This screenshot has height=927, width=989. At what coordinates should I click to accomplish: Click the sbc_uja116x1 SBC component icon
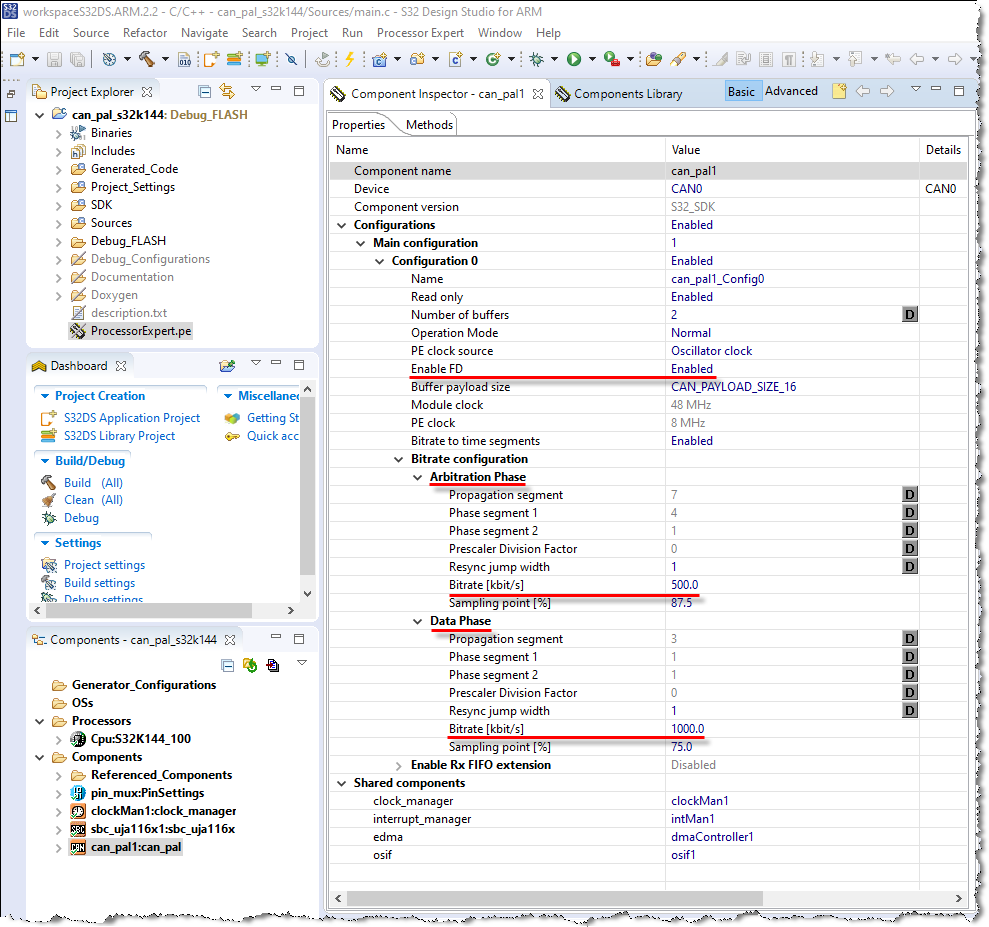pyautogui.click(x=78, y=829)
